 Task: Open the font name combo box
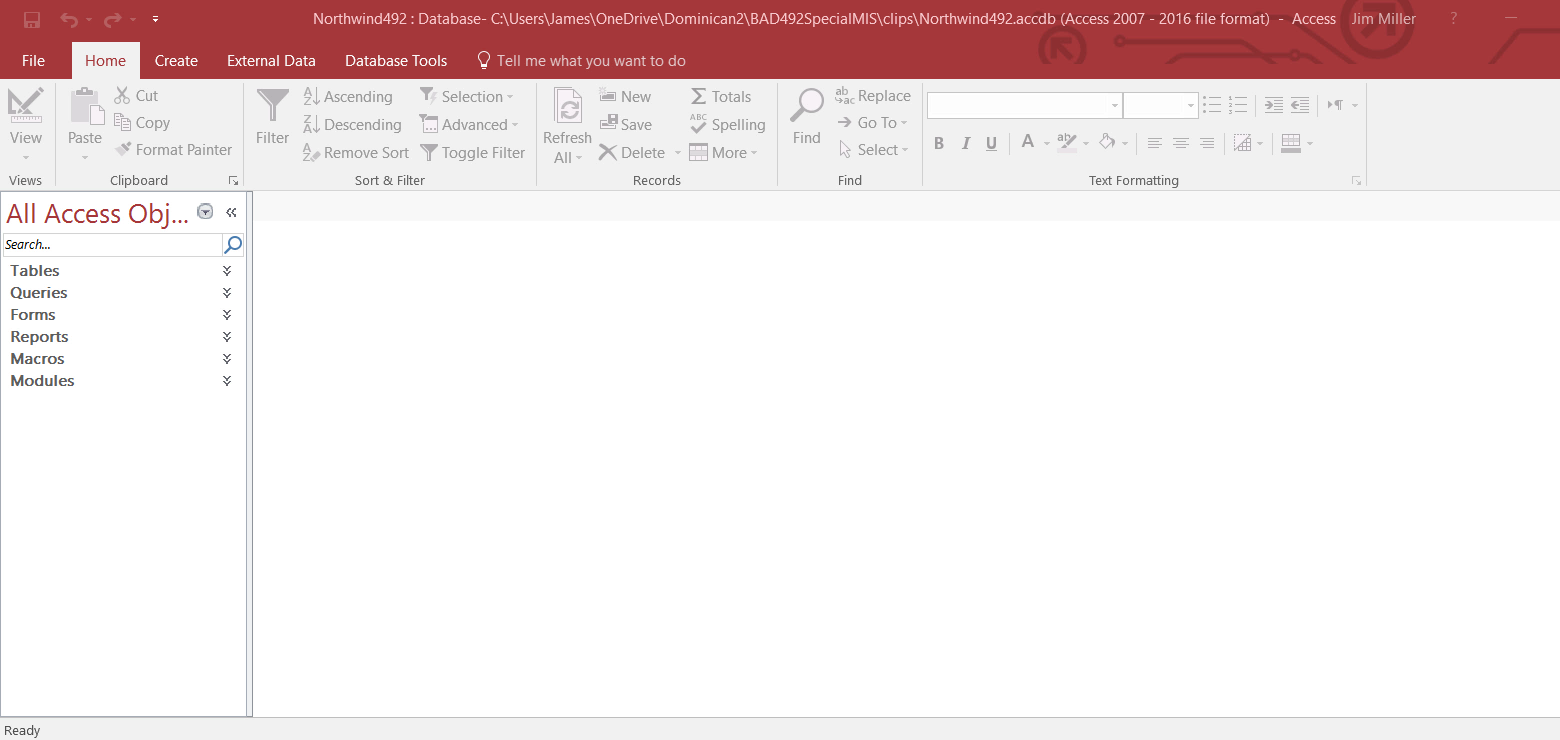(x=1024, y=105)
